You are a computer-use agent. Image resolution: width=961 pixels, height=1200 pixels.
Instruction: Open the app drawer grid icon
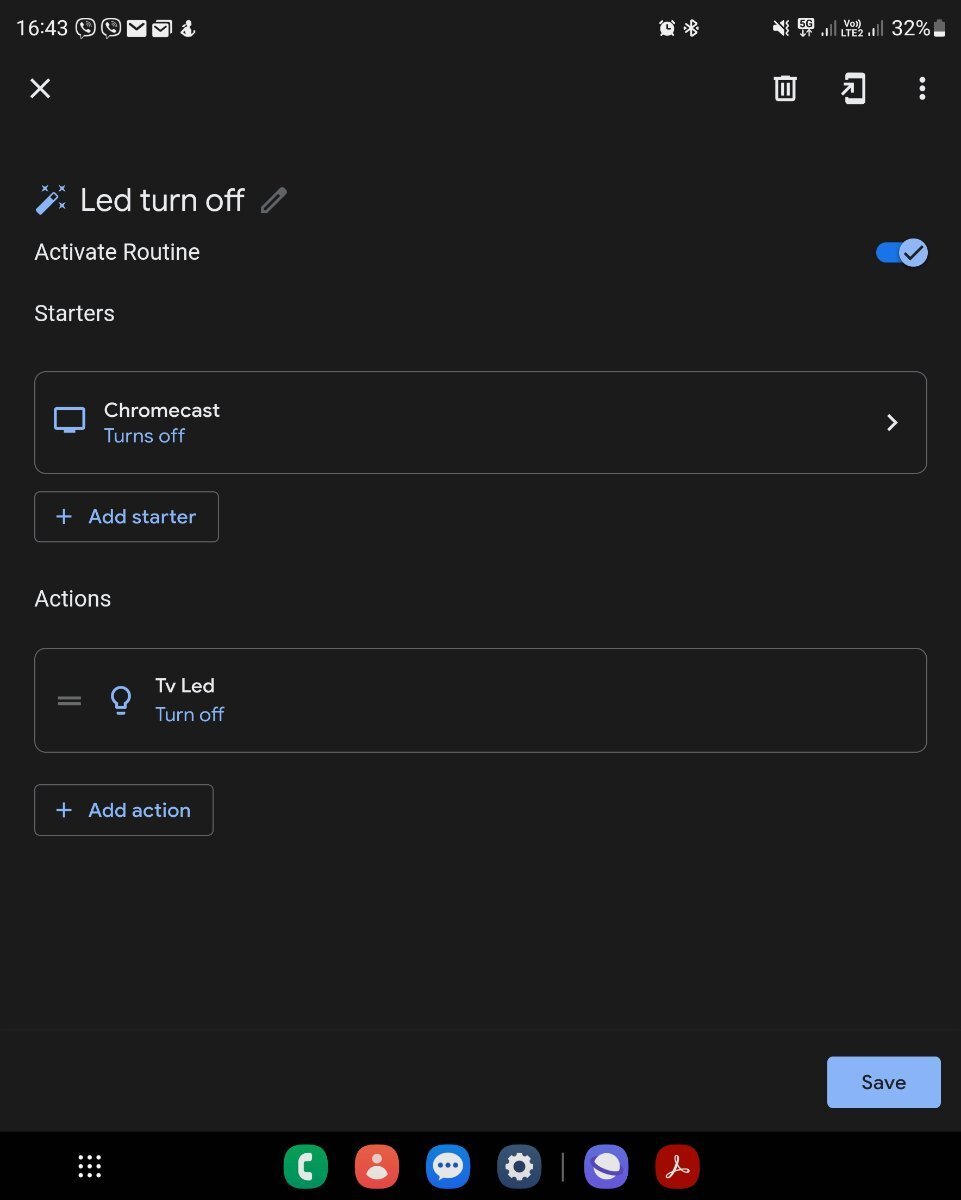(90, 1166)
